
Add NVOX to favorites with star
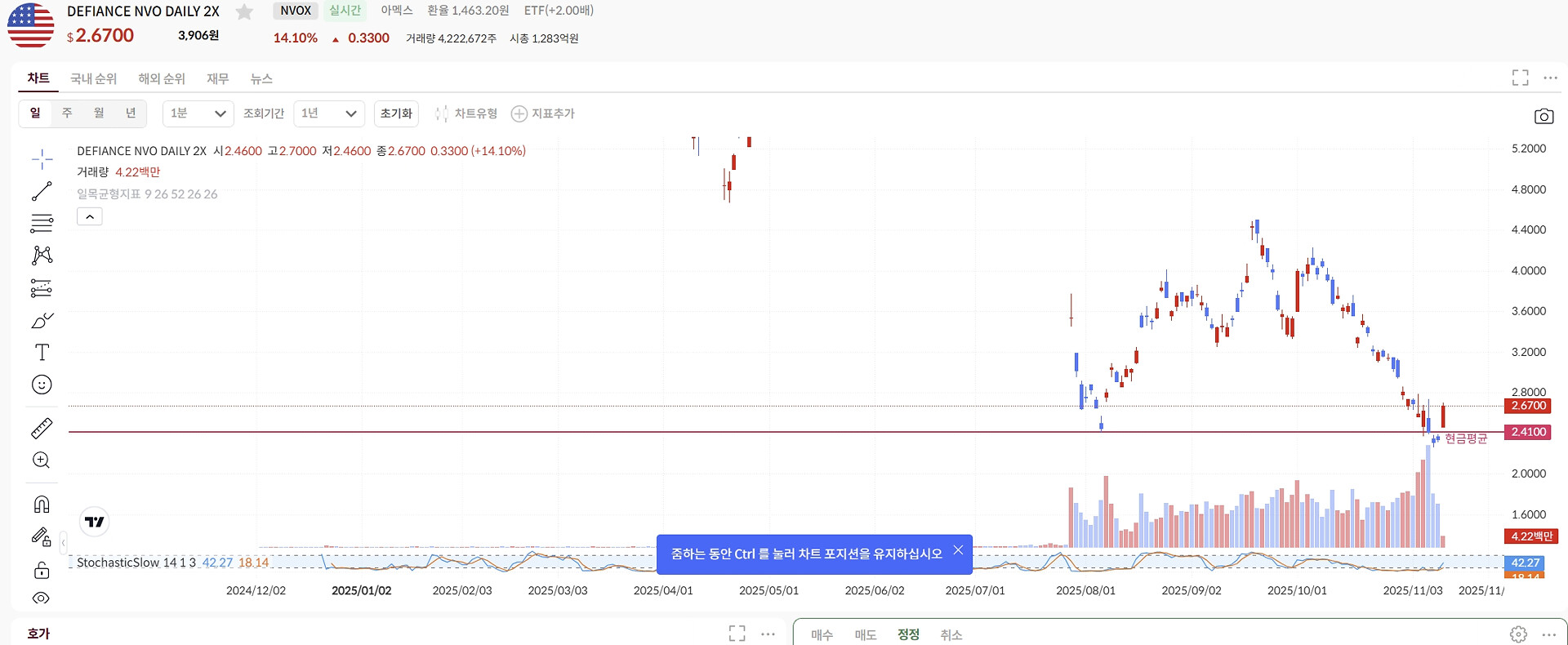(244, 11)
